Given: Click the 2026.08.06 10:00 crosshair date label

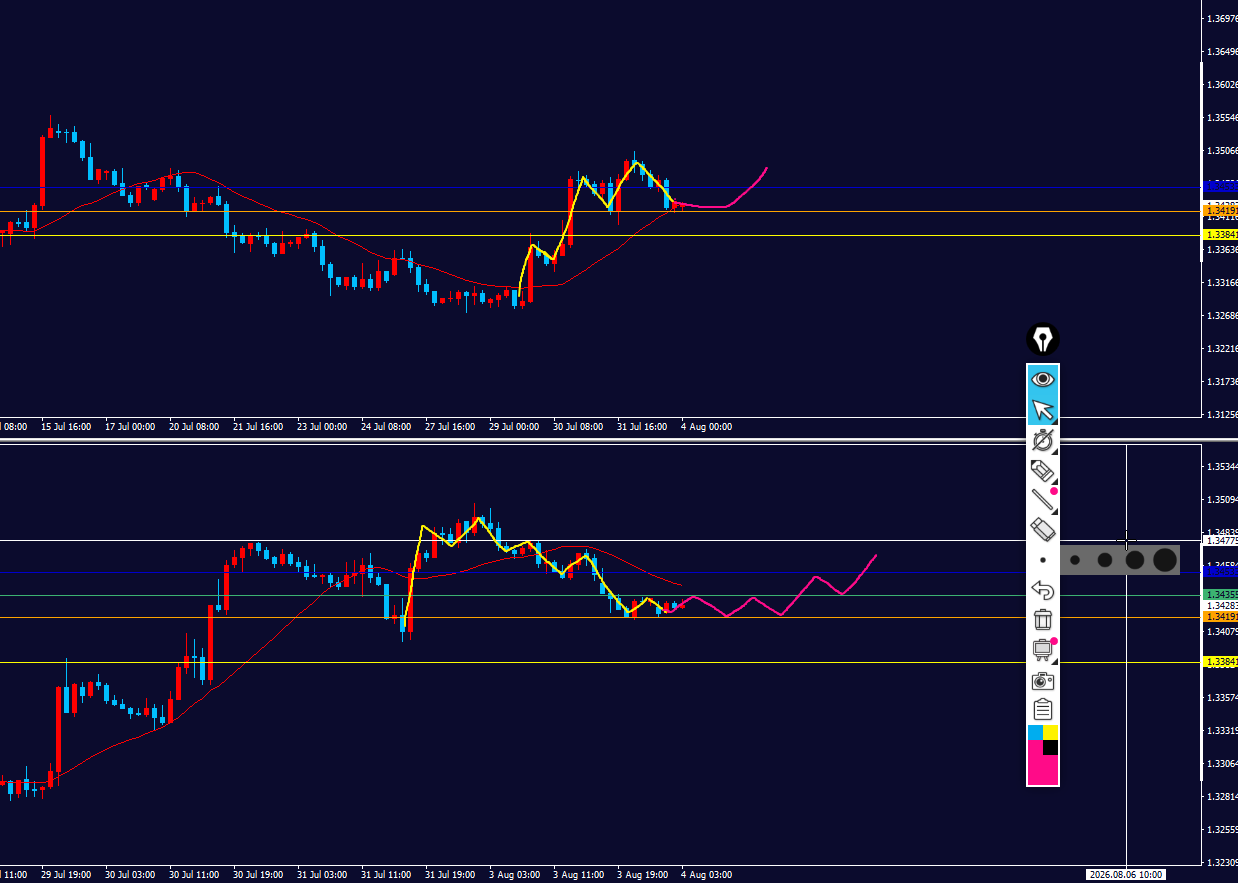Looking at the screenshot, I should point(1126,875).
